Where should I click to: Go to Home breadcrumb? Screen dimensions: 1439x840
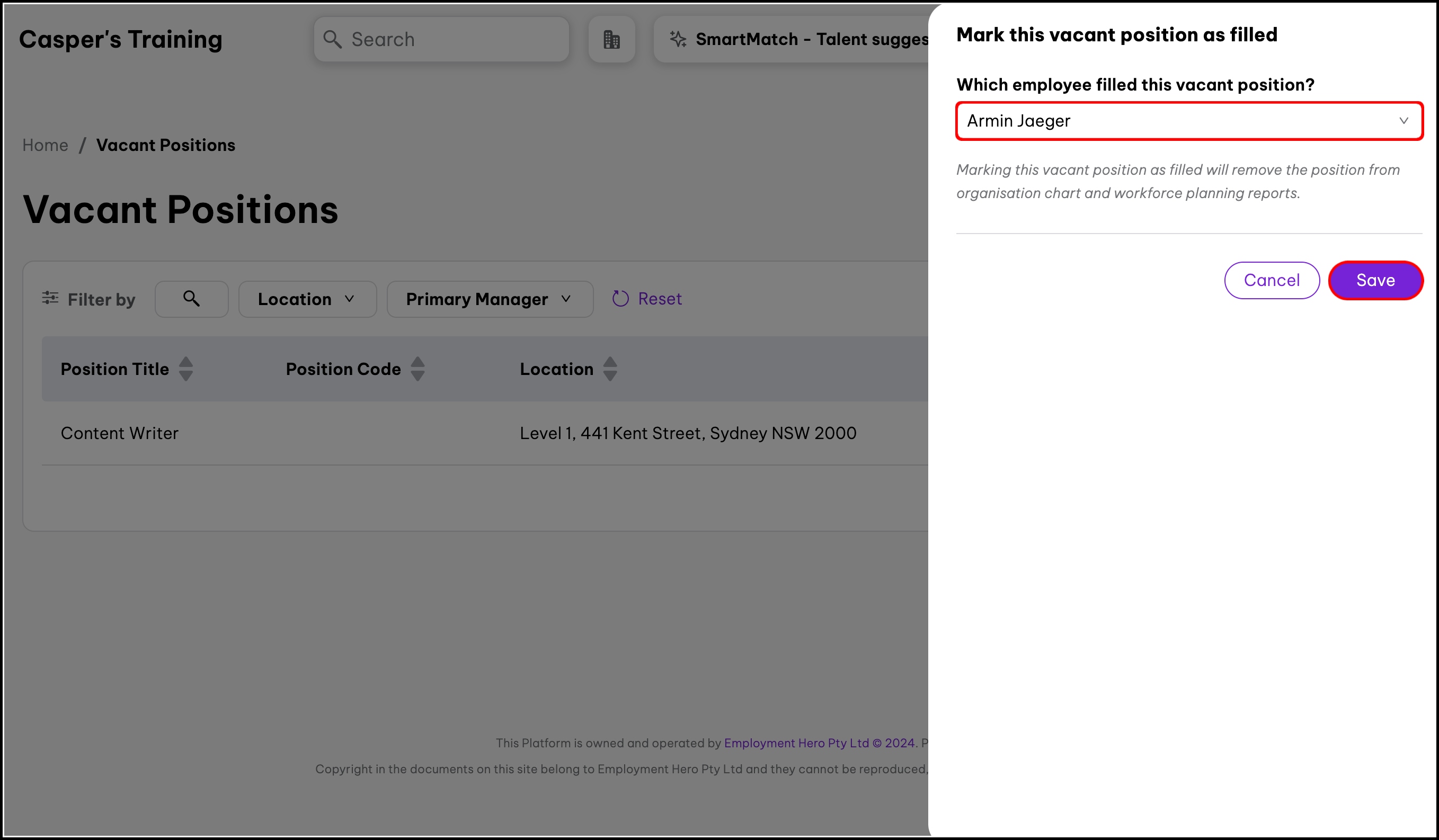click(x=45, y=146)
